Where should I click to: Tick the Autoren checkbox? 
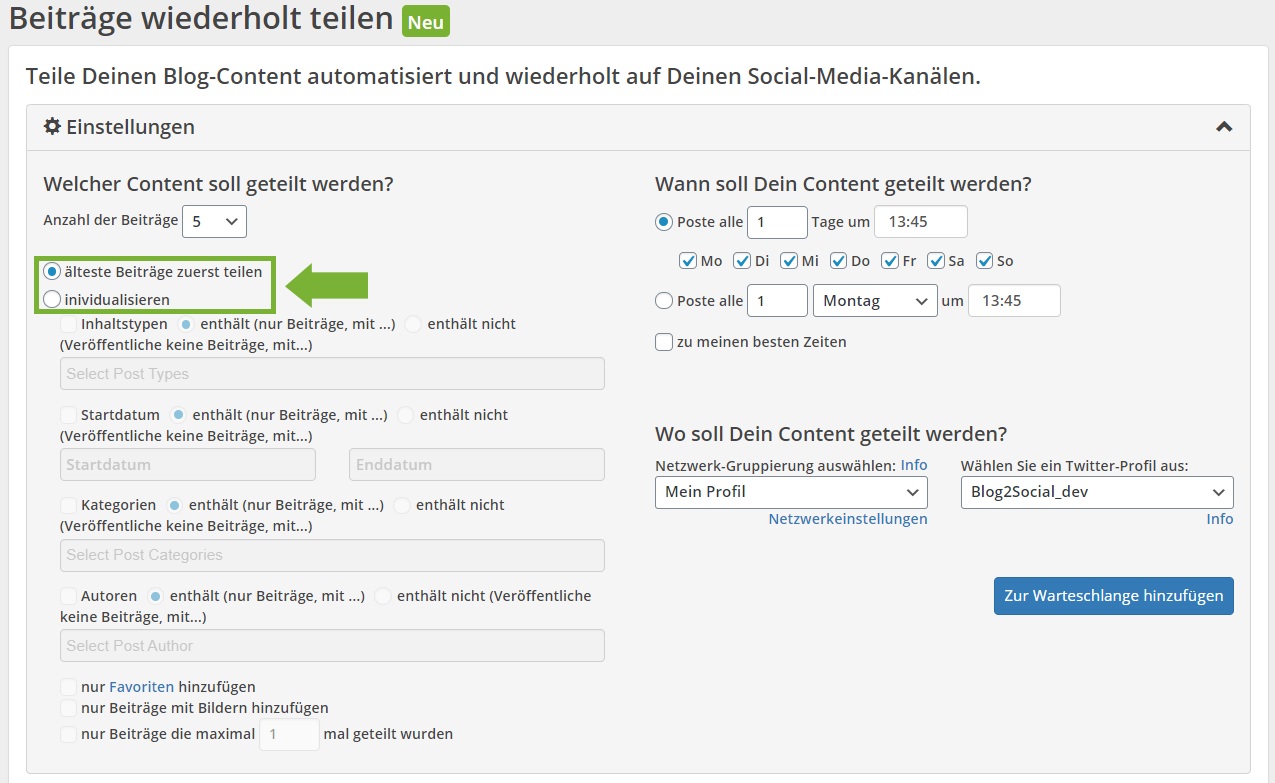coord(68,595)
